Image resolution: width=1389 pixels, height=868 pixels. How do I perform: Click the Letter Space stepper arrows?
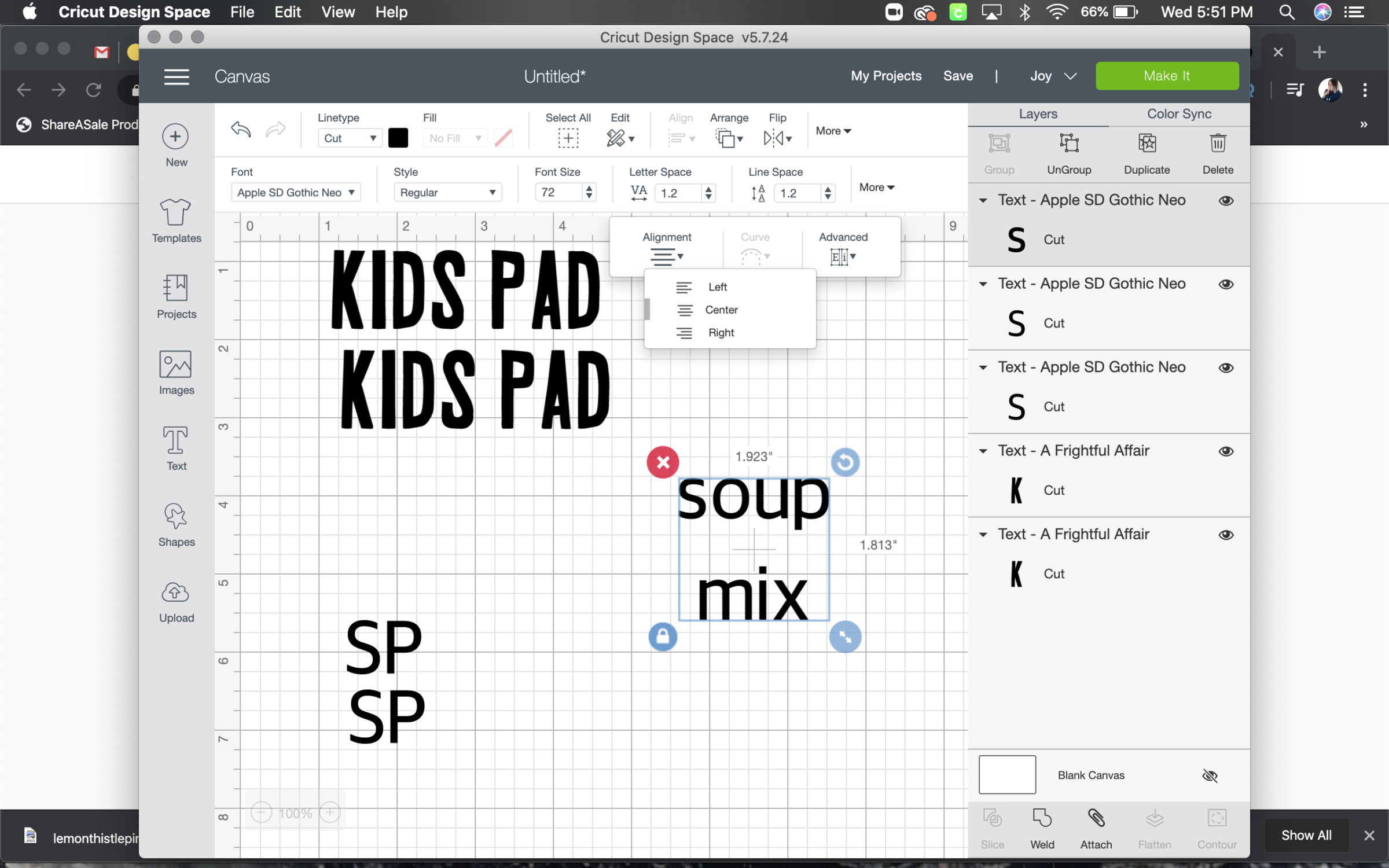(708, 193)
